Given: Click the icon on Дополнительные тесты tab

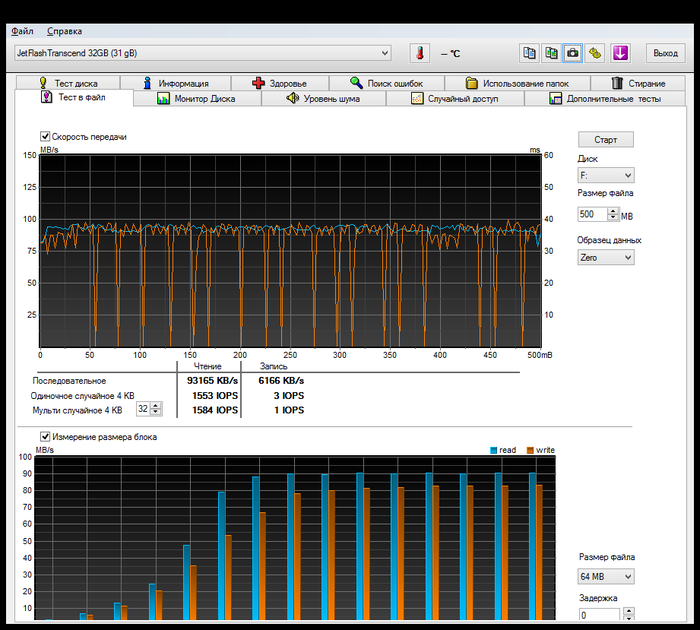Looking at the screenshot, I should 555,98.
